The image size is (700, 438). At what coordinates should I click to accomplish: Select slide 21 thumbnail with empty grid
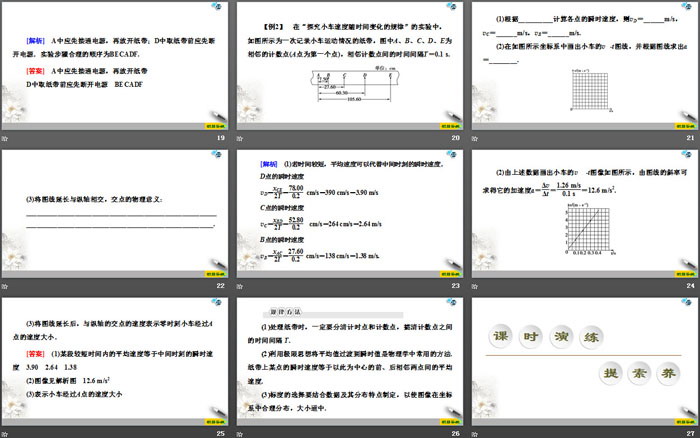point(585,66)
